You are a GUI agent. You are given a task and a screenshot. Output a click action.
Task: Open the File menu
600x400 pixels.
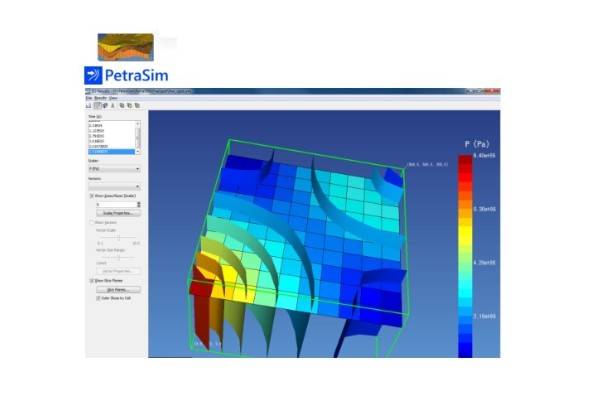point(89,98)
